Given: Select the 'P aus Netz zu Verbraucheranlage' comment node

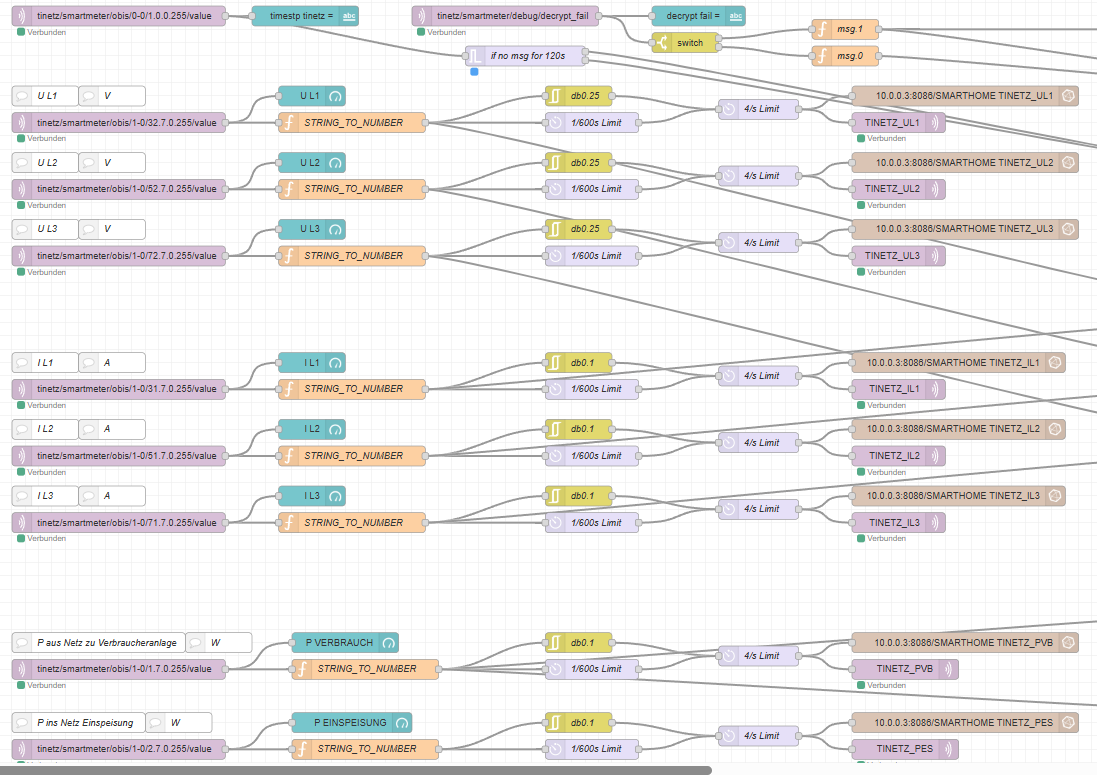Looking at the screenshot, I should (x=98, y=642).
